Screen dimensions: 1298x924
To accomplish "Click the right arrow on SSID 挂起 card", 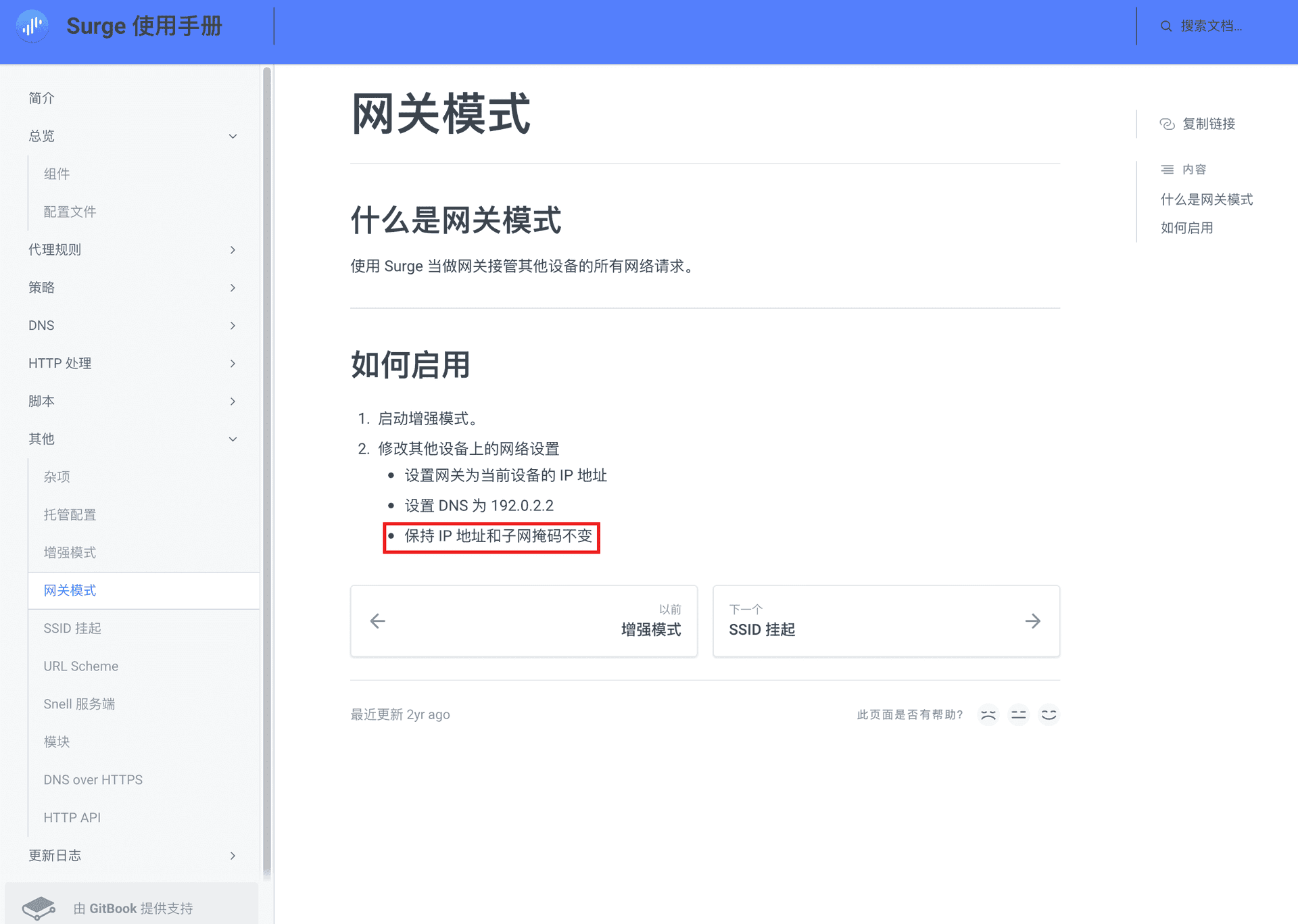I will tap(1032, 621).
